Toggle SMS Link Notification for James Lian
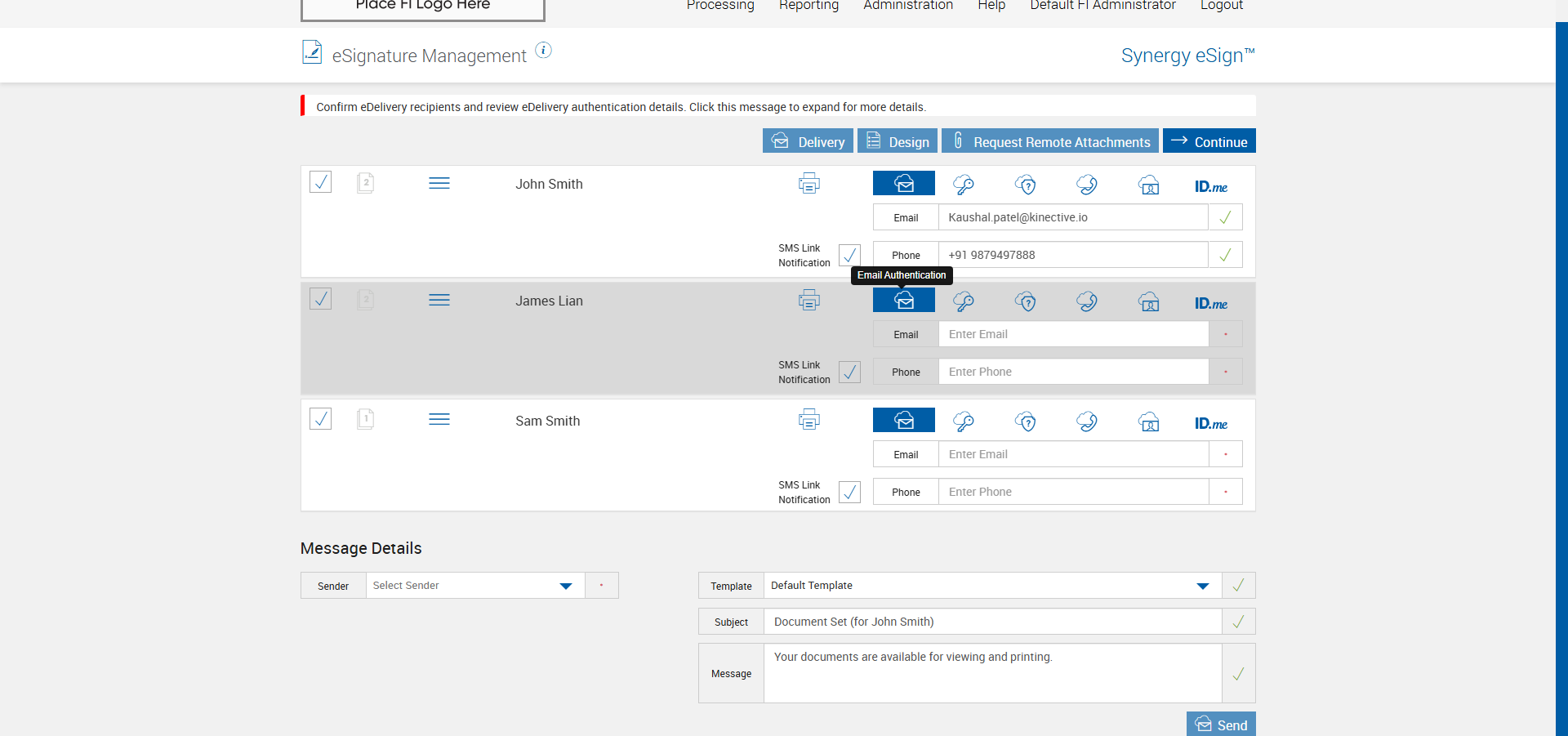 [849, 372]
